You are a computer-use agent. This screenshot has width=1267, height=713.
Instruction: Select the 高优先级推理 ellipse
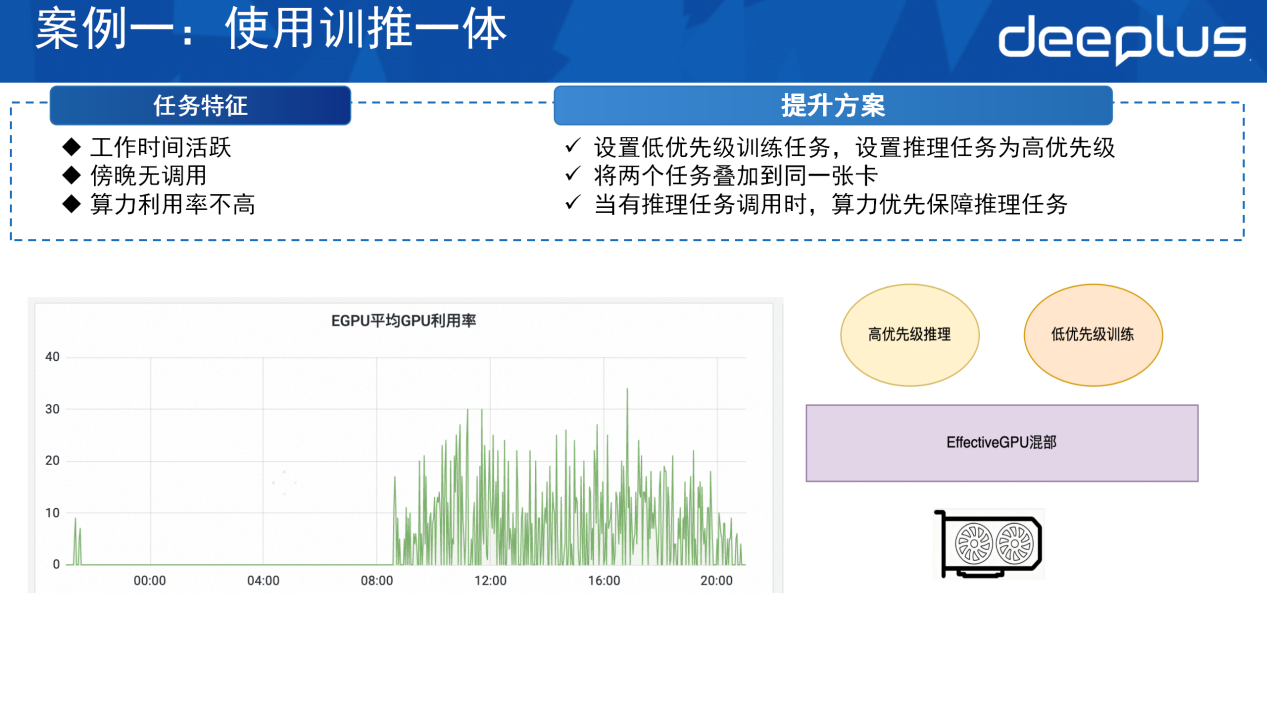pyautogui.click(x=909, y=335)
